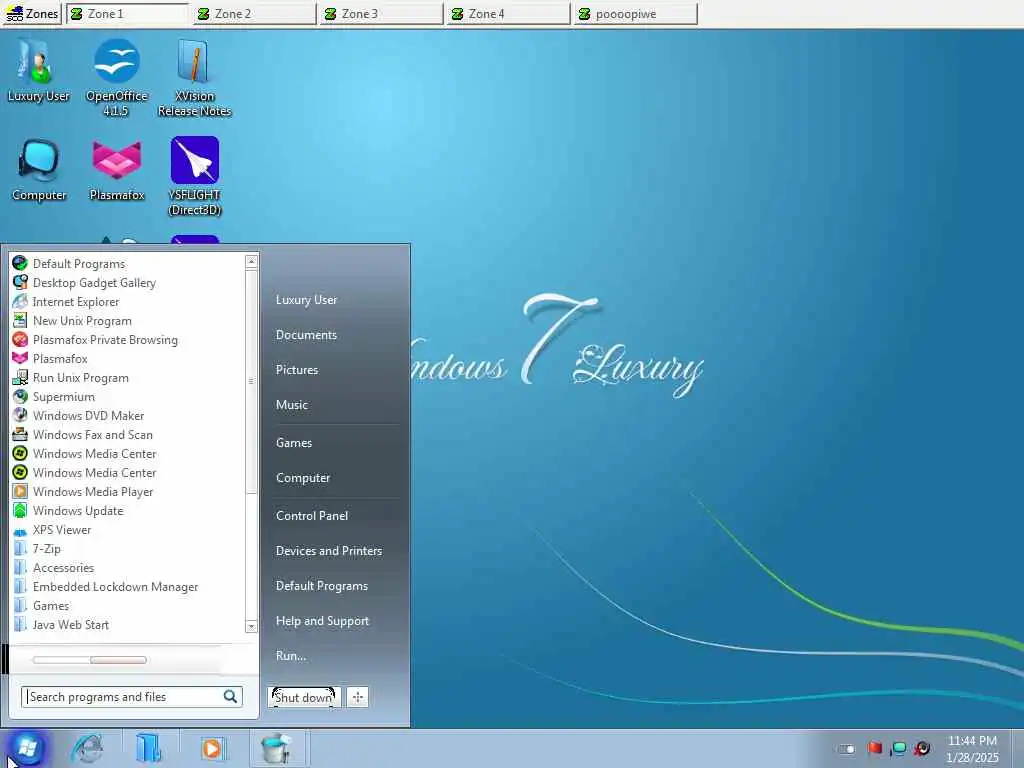Switch to Zone 1 tab

tap(127, 14)
